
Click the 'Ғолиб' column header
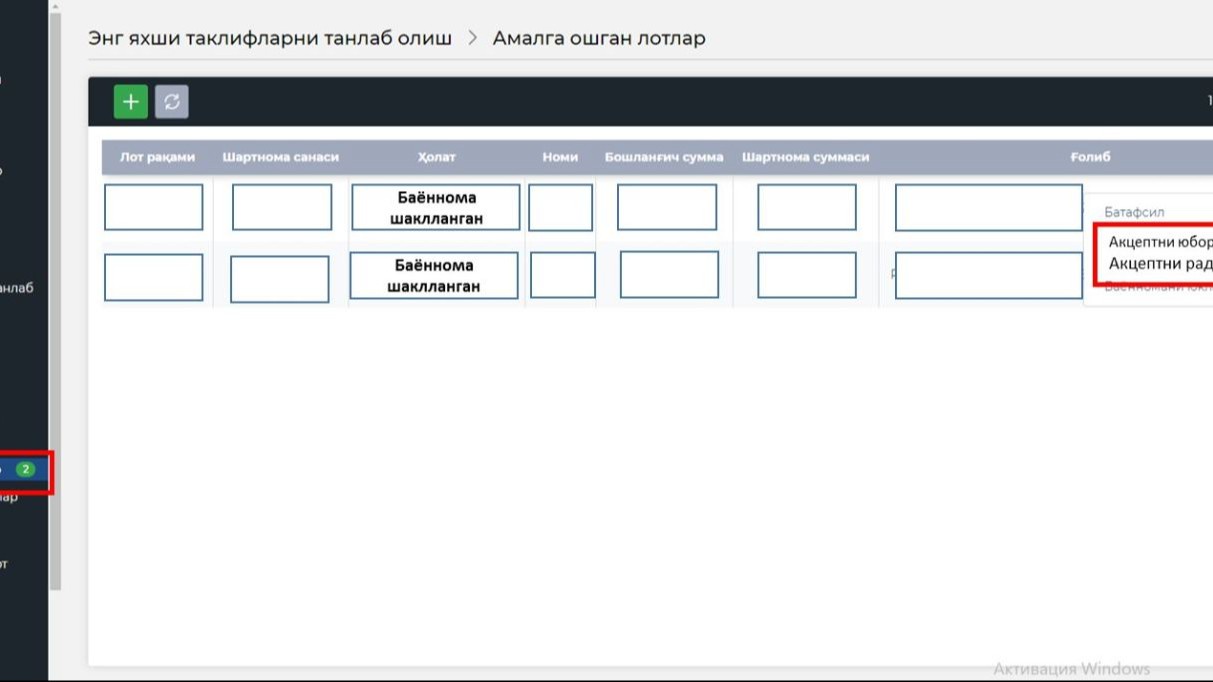coord(1090,157)
